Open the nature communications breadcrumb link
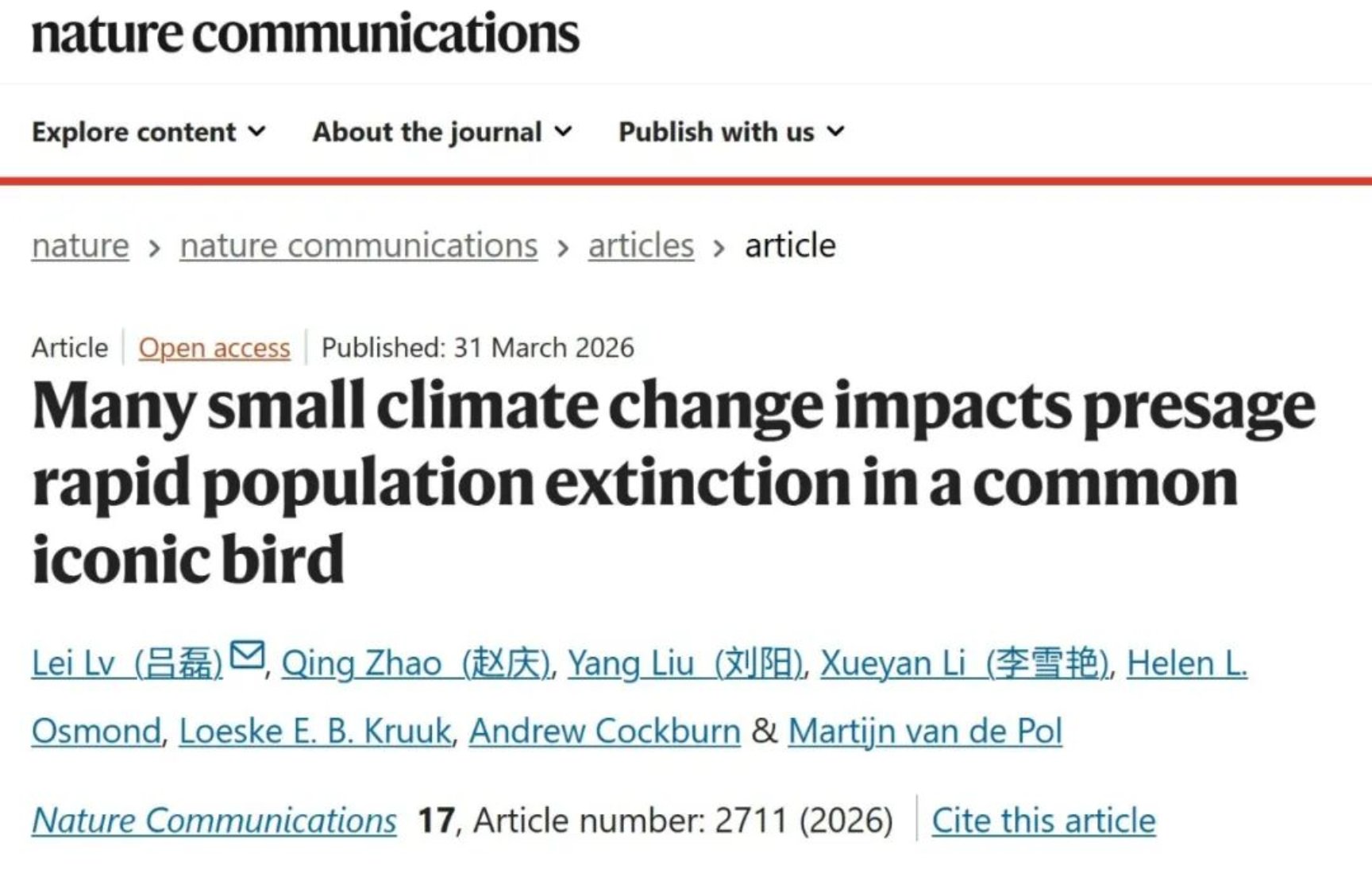1372x869 pixels. (359, 246)
